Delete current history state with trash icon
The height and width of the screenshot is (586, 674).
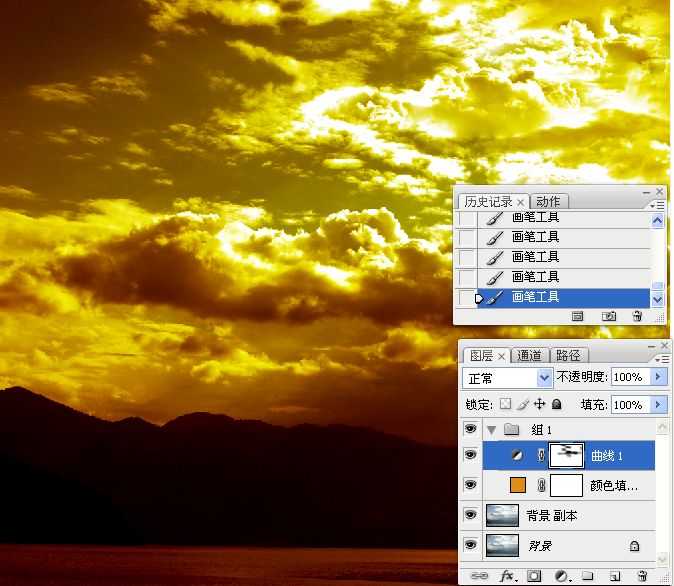637,316
